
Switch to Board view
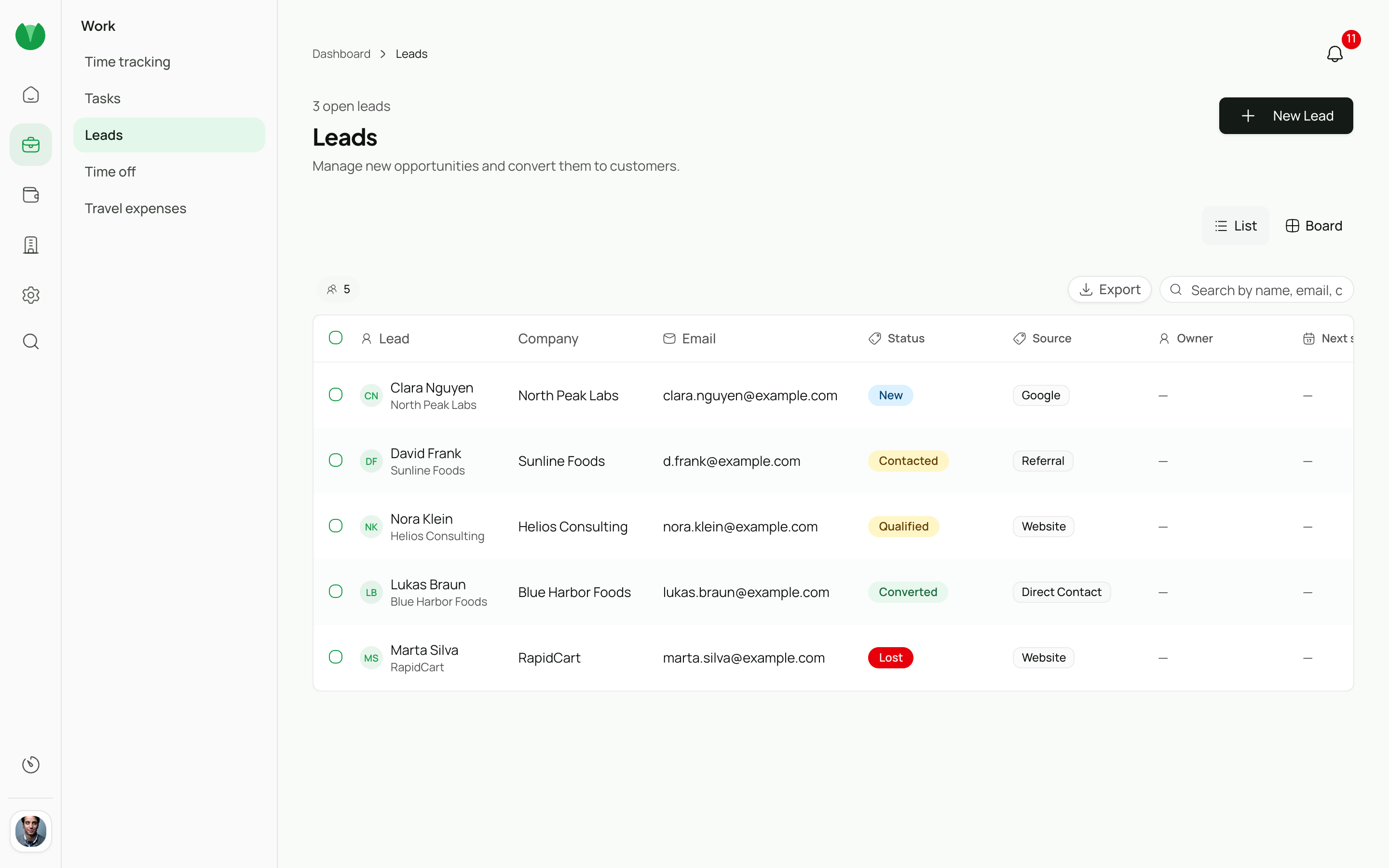coord(1314,226)
